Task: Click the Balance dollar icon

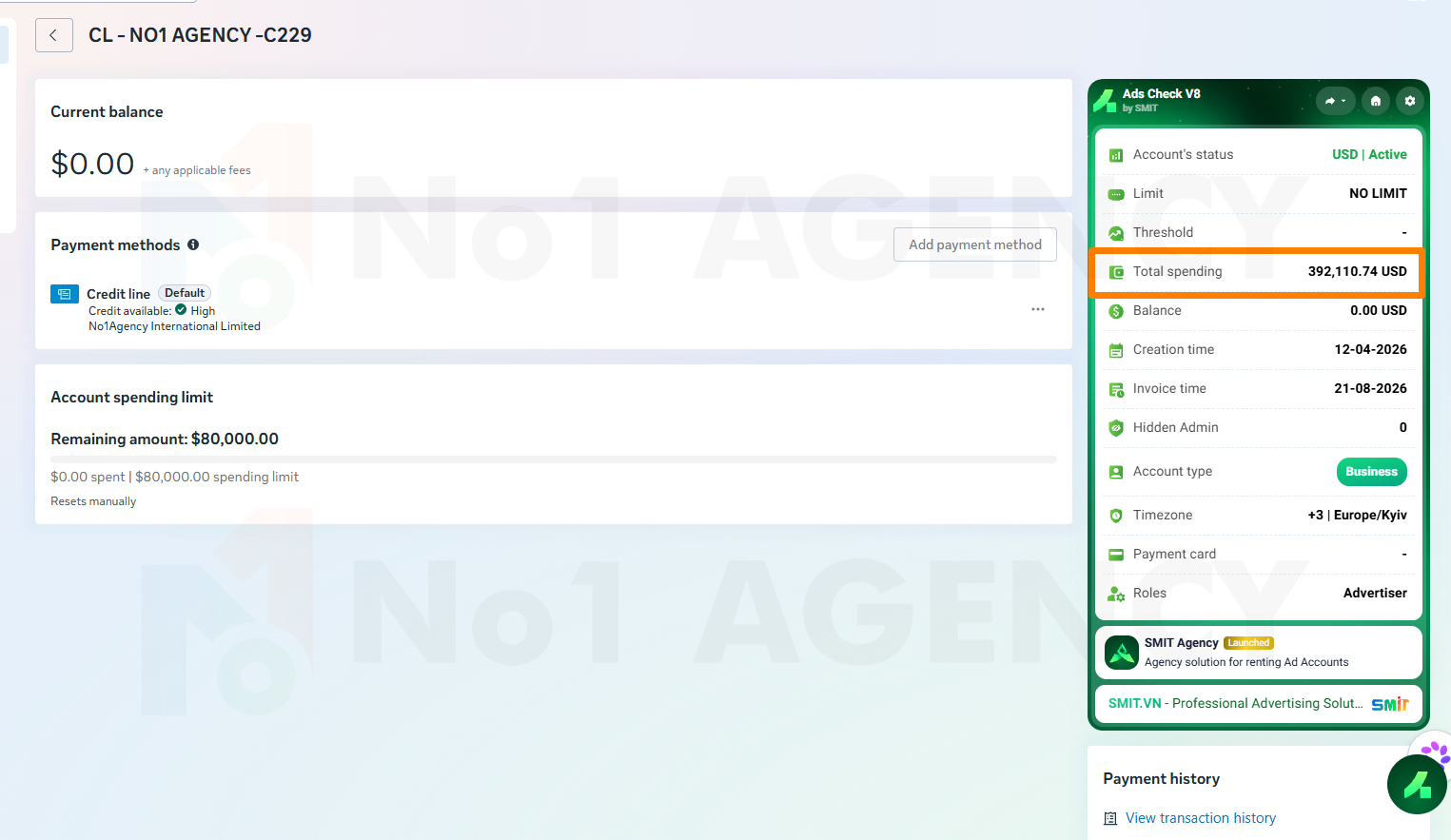Action: tap(1116, 311)
